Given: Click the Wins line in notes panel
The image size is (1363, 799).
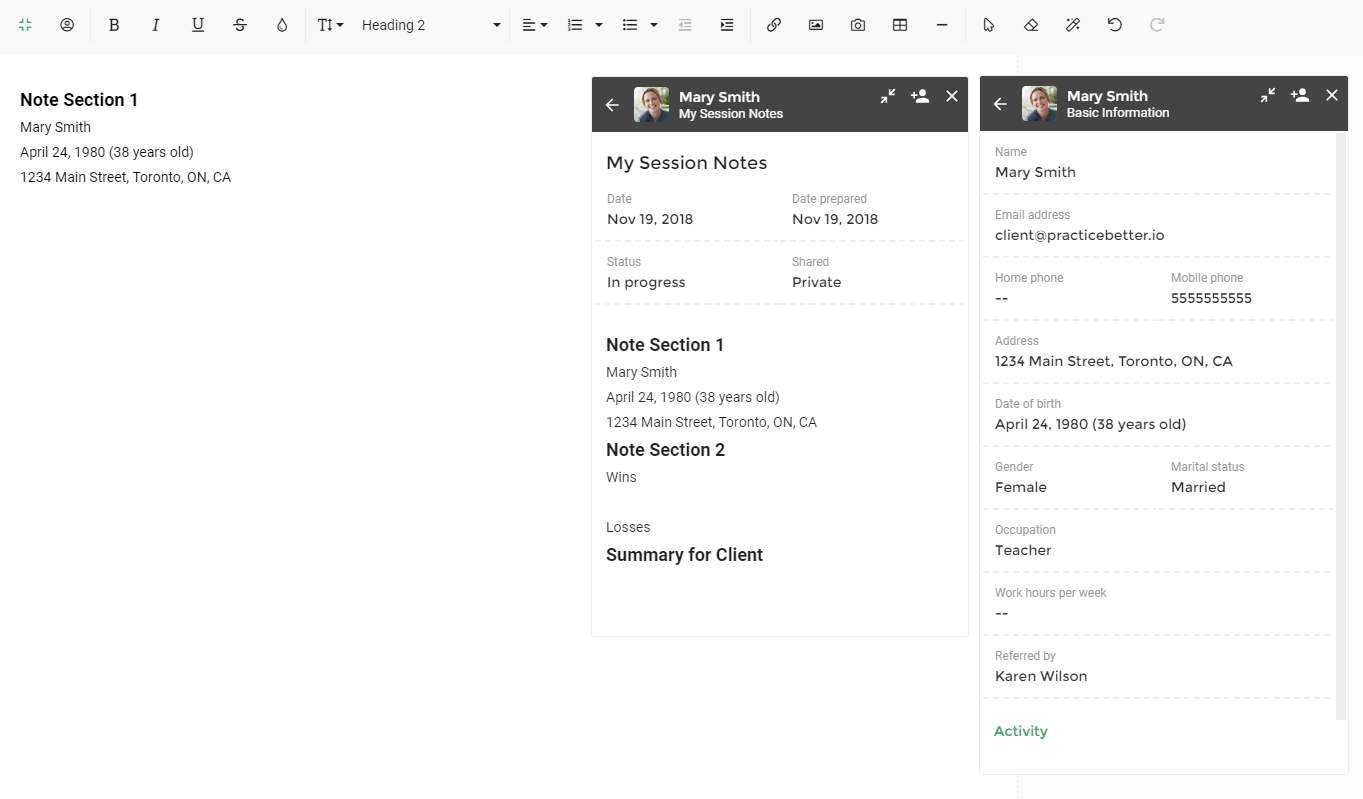Looking at the screenshot, I should 621,477.
